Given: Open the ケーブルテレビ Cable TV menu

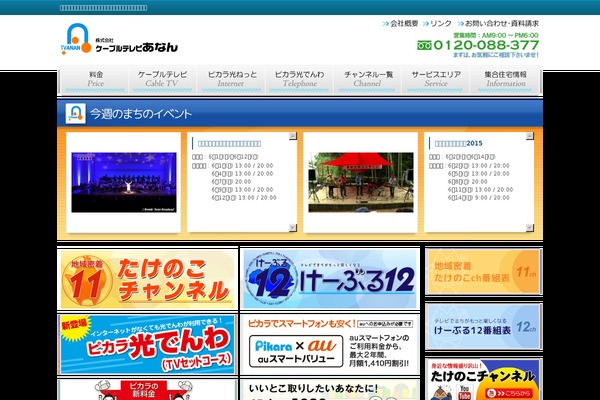Looking at the screenshot, I should coord(162,80).
